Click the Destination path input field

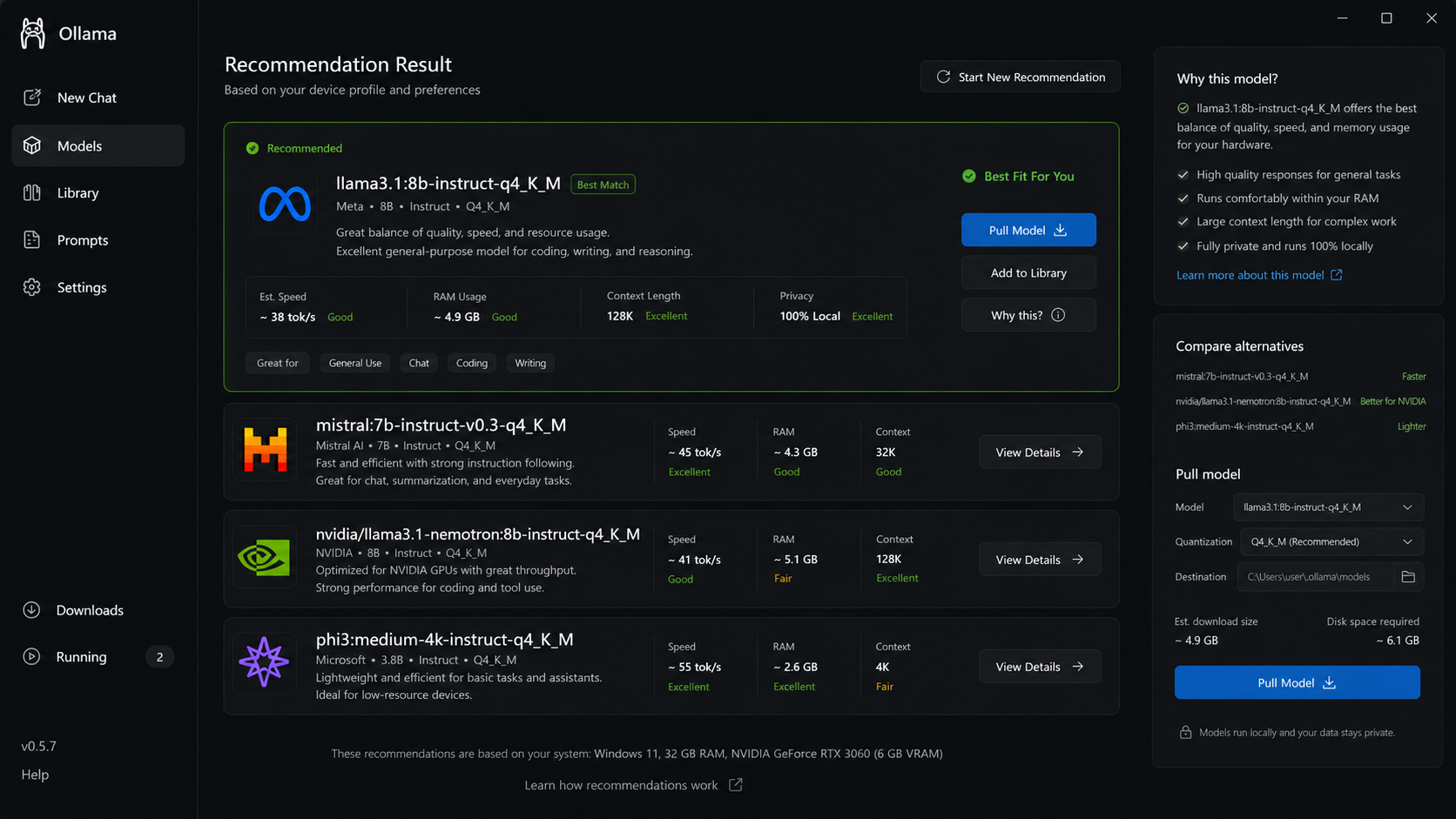[1315, 576]
